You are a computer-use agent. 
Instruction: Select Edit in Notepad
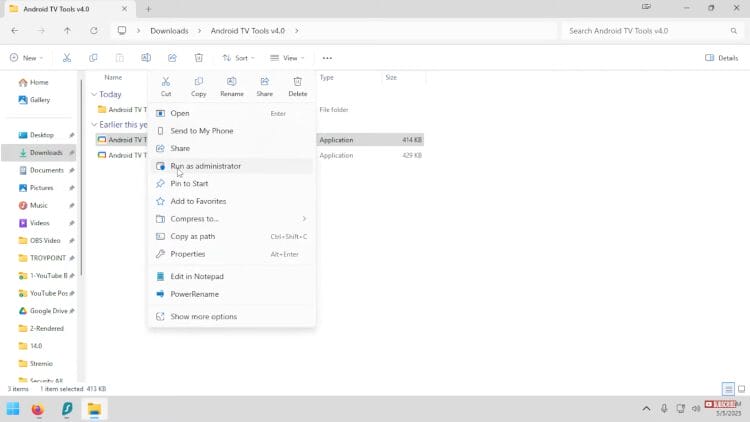[x=232, y=277]
